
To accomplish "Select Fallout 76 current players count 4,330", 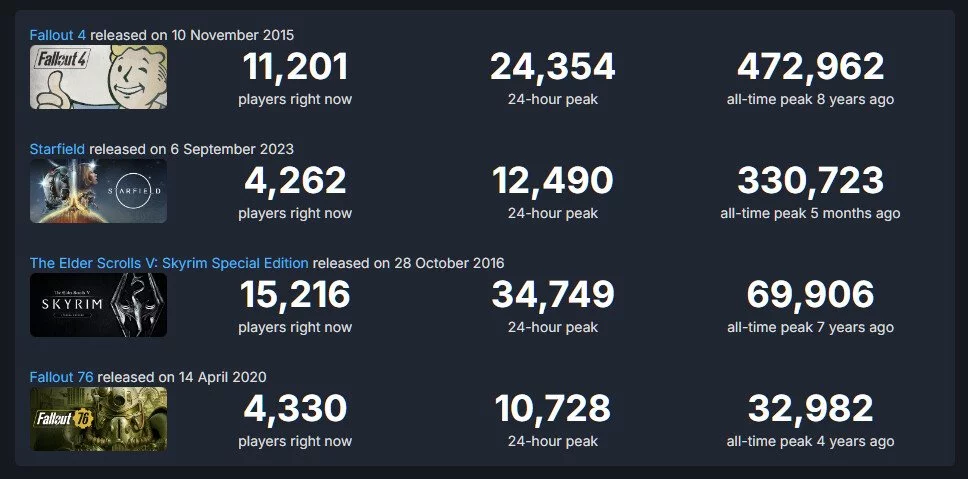I will (295, 409).
